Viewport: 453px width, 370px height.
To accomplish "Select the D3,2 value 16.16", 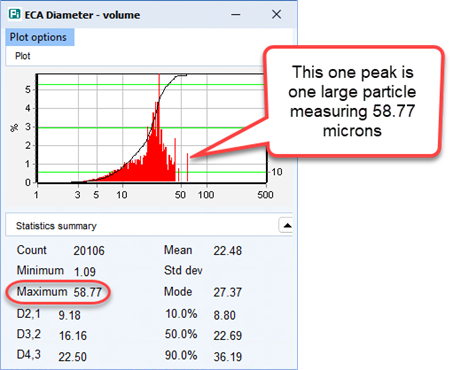I will [x=73, y=336].
